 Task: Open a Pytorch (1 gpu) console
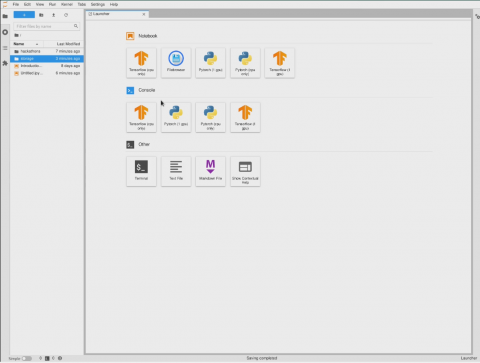pyautogui.click(x=176, y=117)
